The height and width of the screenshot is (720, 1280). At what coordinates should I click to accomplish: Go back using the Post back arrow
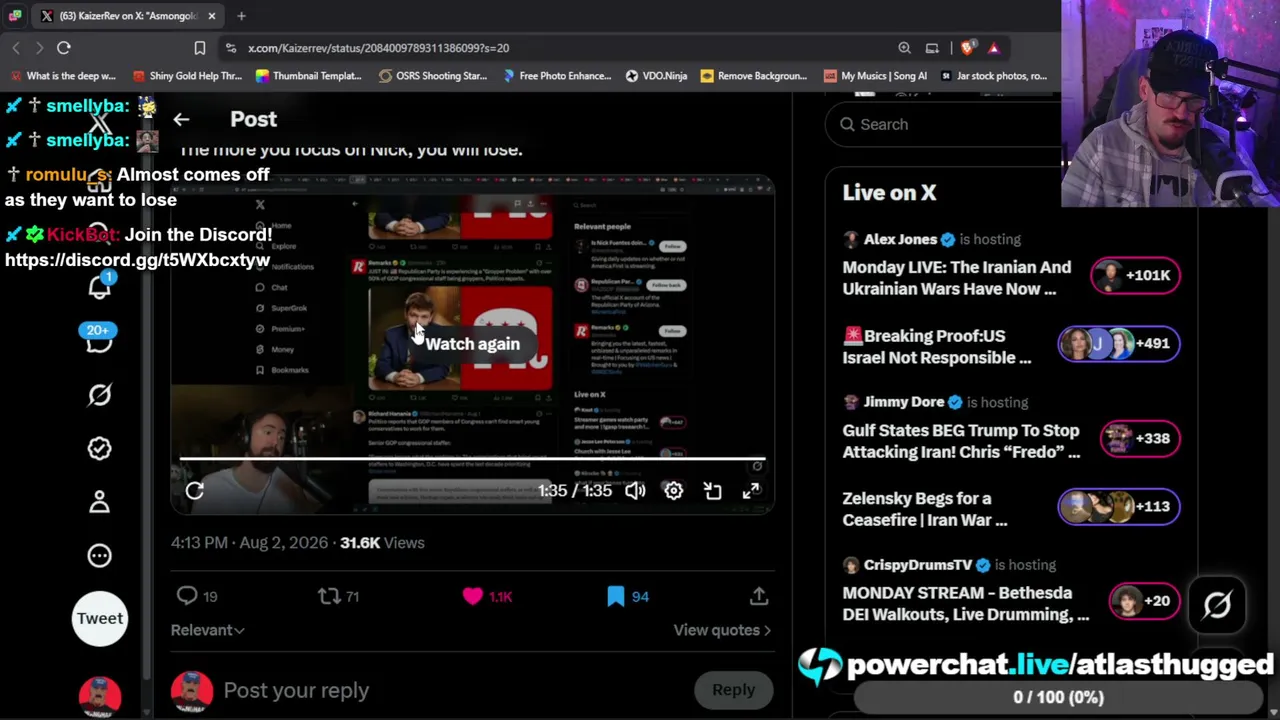(181, 119)
